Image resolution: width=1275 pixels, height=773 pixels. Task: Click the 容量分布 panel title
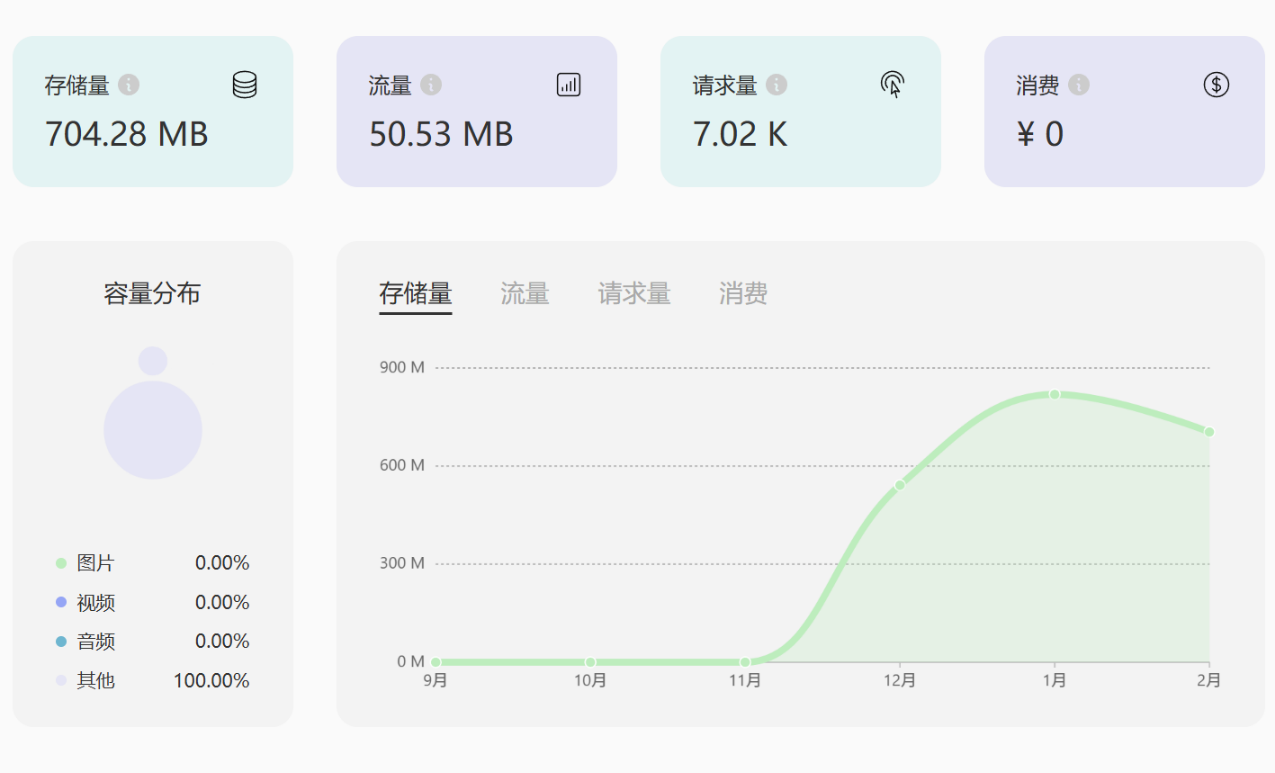coord(152,293)
